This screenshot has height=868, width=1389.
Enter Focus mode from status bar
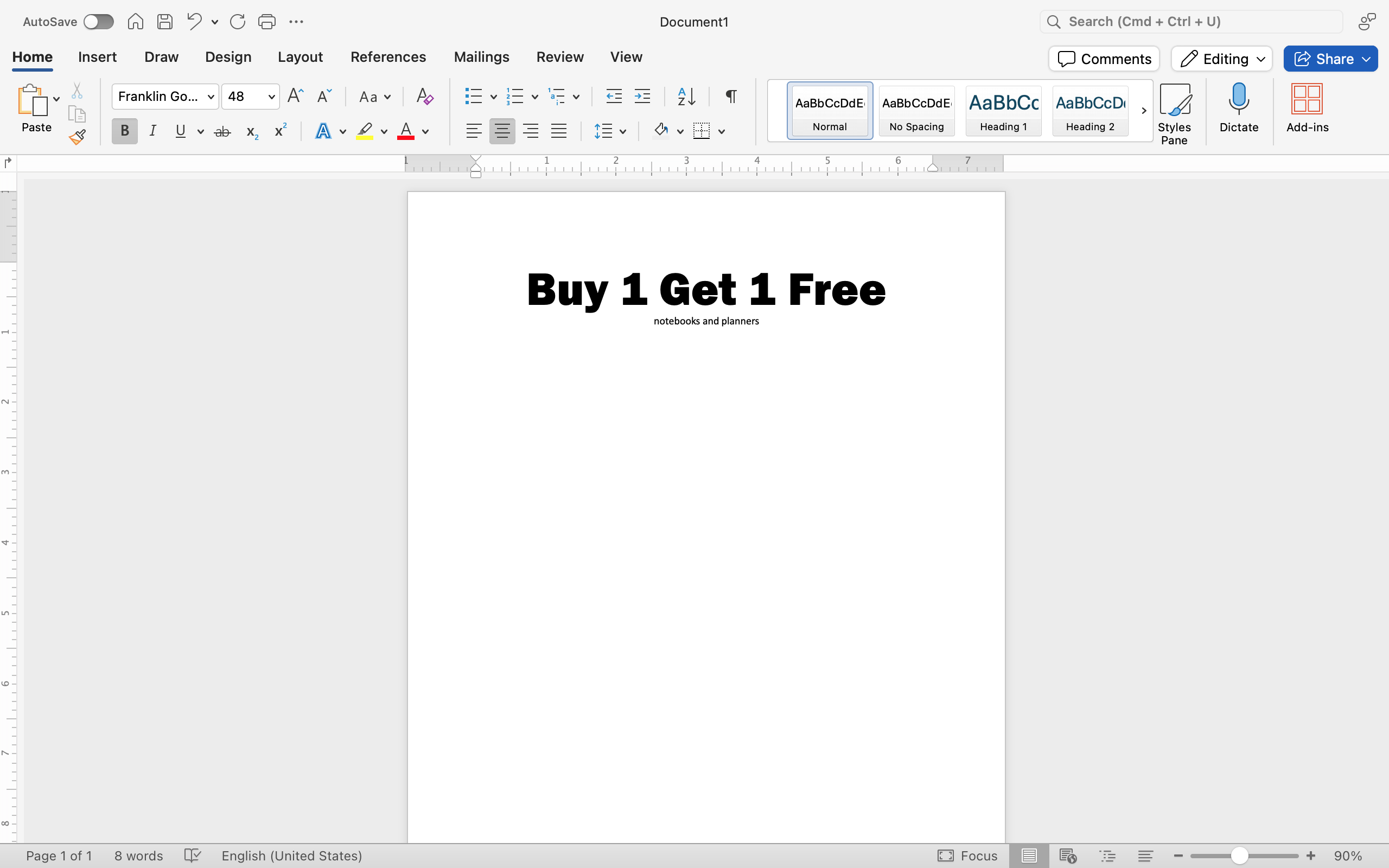click(968, 856)
